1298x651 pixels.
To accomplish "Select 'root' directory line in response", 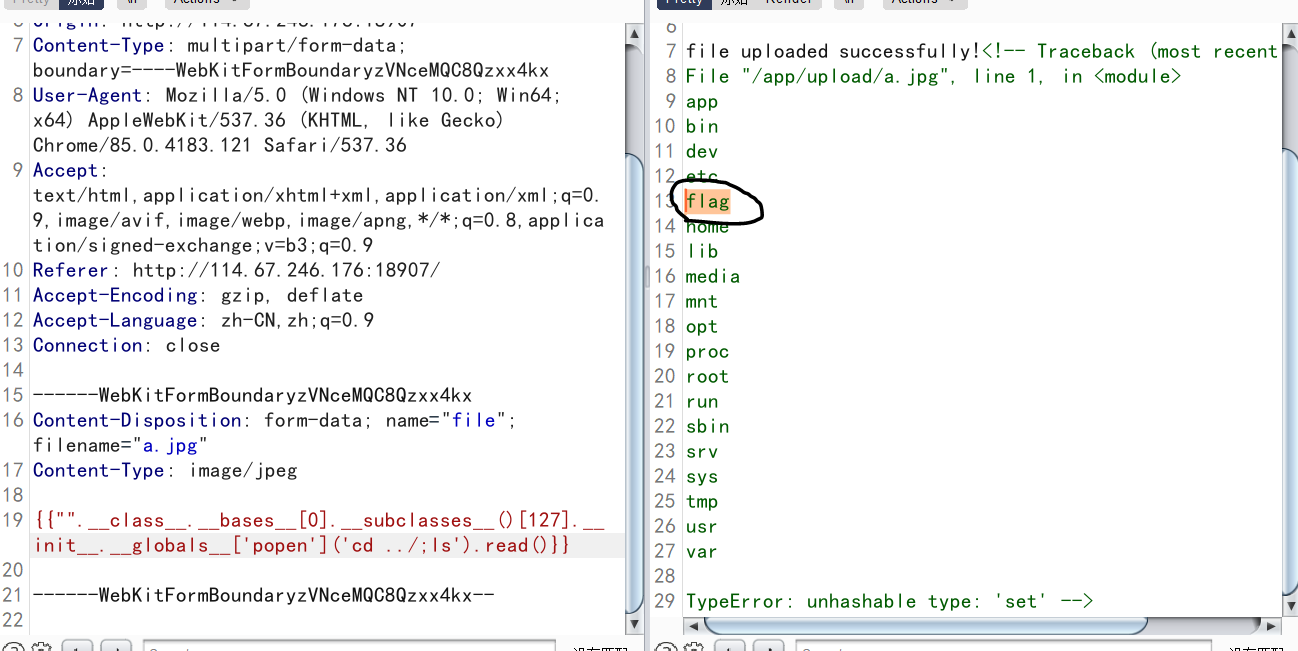I will pyautogui.click(x=708, y=376).
